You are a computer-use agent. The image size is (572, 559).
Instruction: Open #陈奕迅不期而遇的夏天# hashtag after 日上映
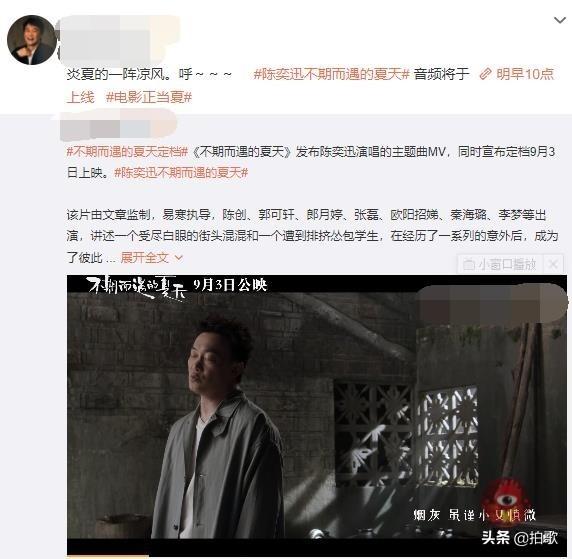point(181,172)
